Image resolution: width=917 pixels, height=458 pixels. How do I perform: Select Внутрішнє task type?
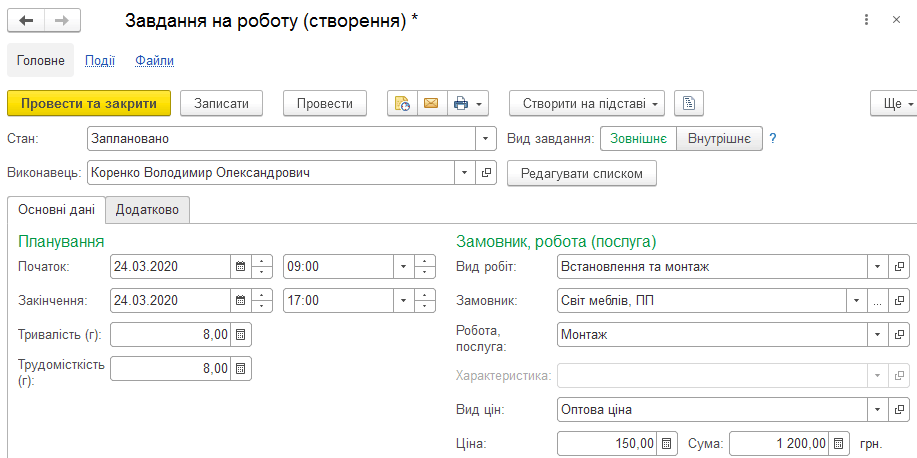pyautogui.click(x=719, y=139)
